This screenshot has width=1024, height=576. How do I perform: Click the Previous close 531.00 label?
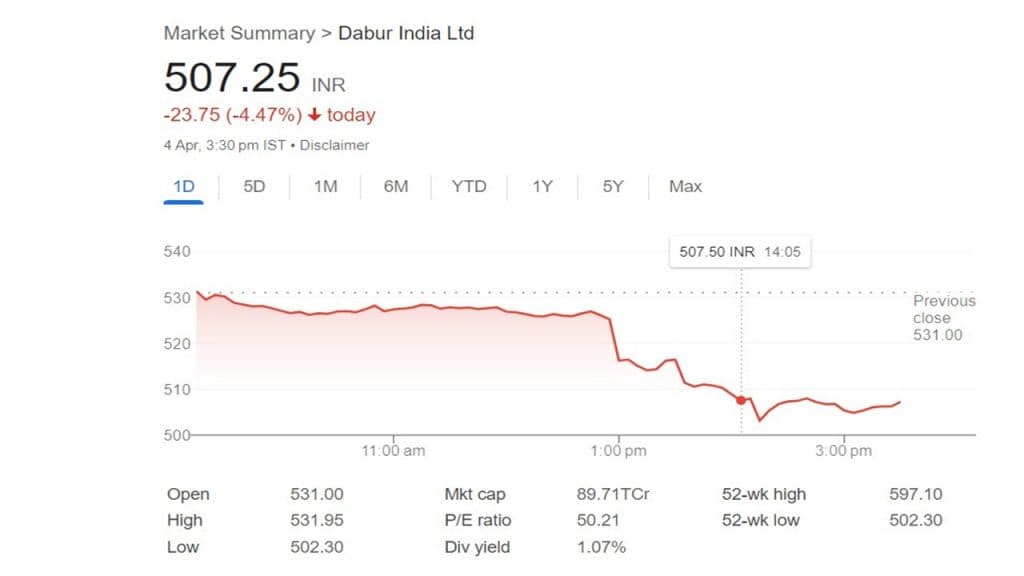(x=943, y=318)
